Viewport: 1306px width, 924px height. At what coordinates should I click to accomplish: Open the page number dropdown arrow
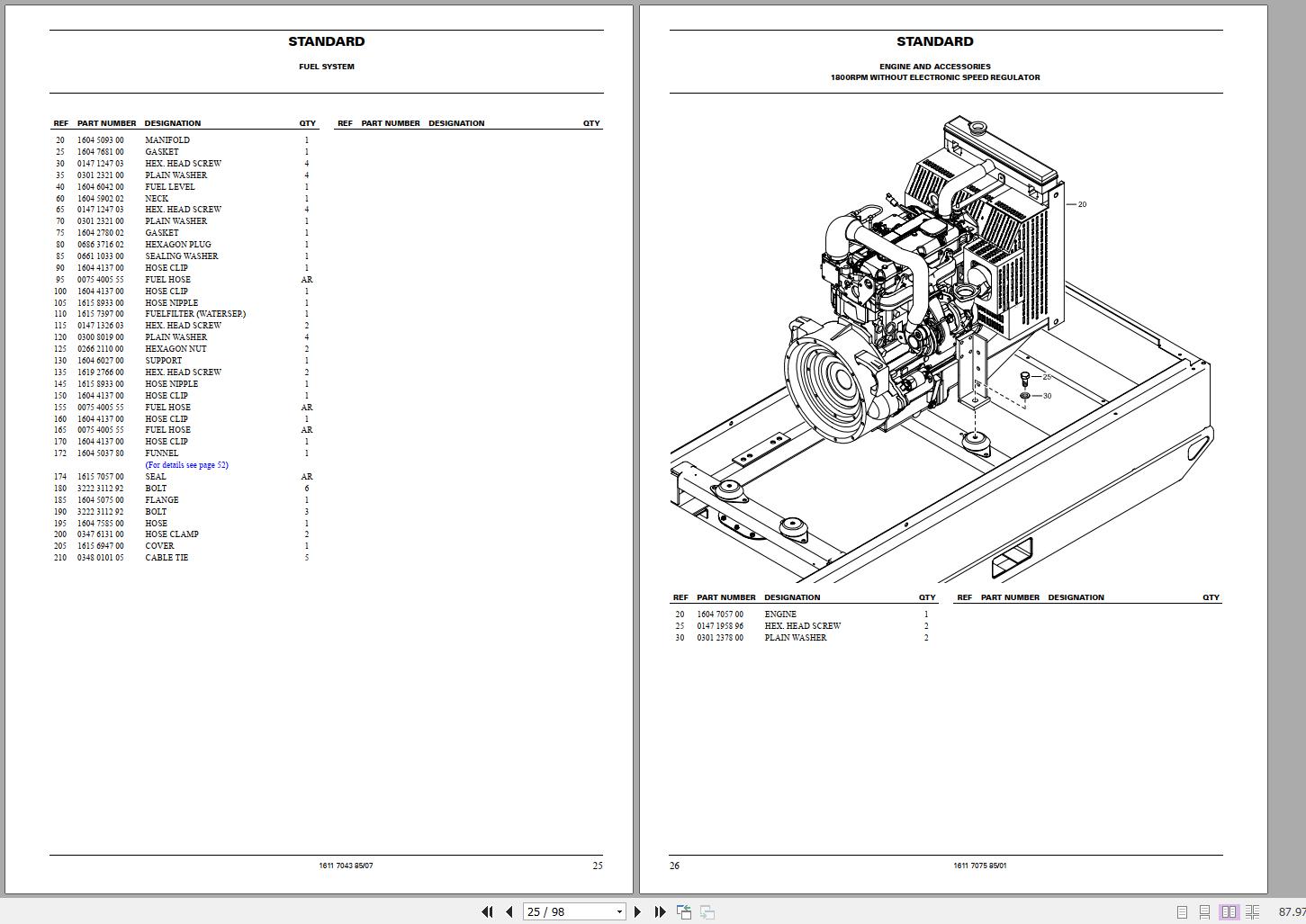pyautogui.click(x=619, y=911)
